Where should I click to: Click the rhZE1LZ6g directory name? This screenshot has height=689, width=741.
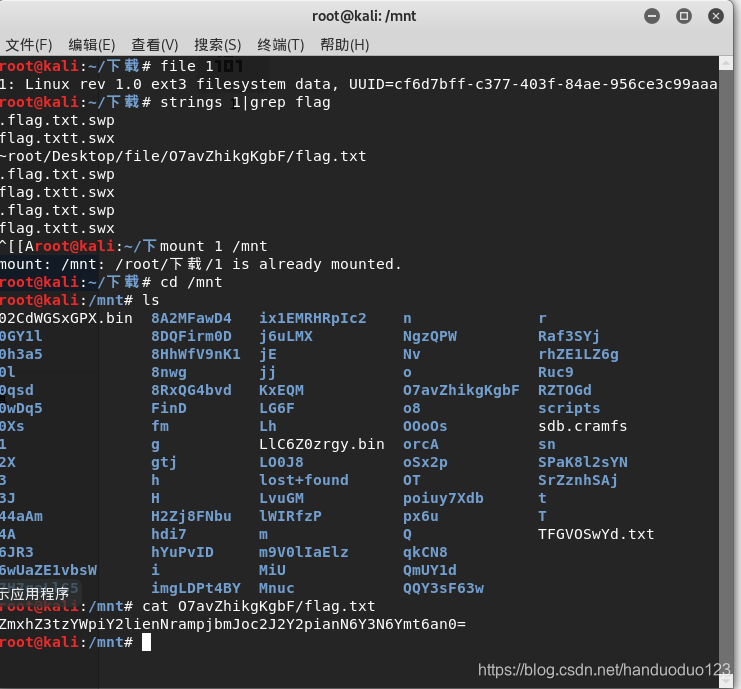click(x=578, y=354)
